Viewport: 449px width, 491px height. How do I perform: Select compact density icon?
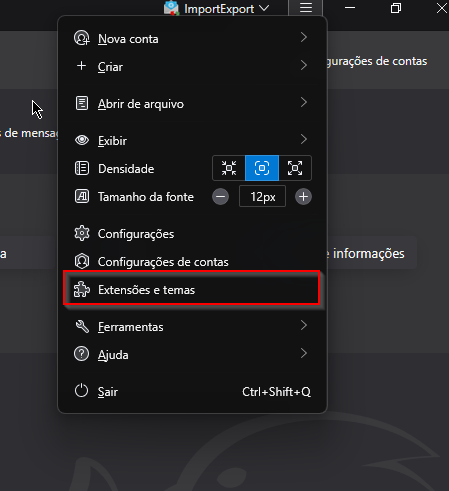229,168
